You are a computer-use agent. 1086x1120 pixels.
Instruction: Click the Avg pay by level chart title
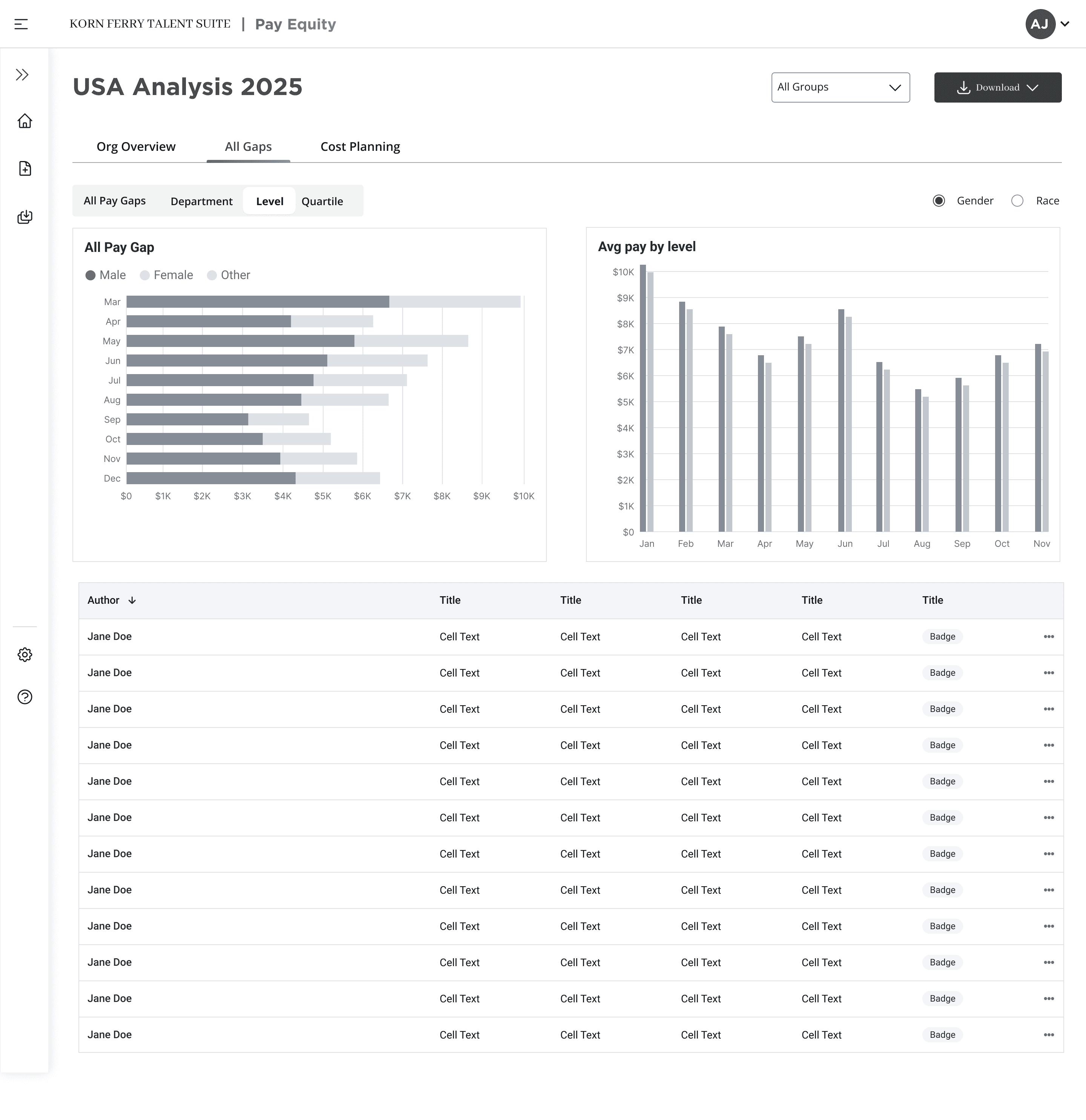pos(647,247)
